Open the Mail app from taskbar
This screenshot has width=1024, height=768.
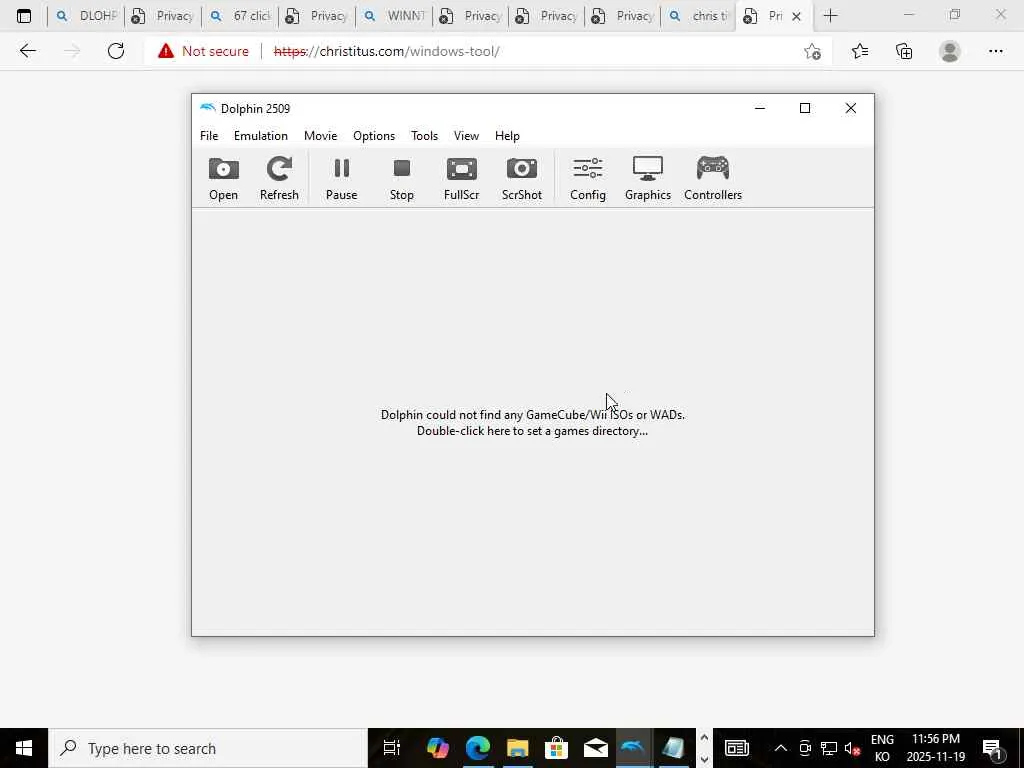[596, 748]
